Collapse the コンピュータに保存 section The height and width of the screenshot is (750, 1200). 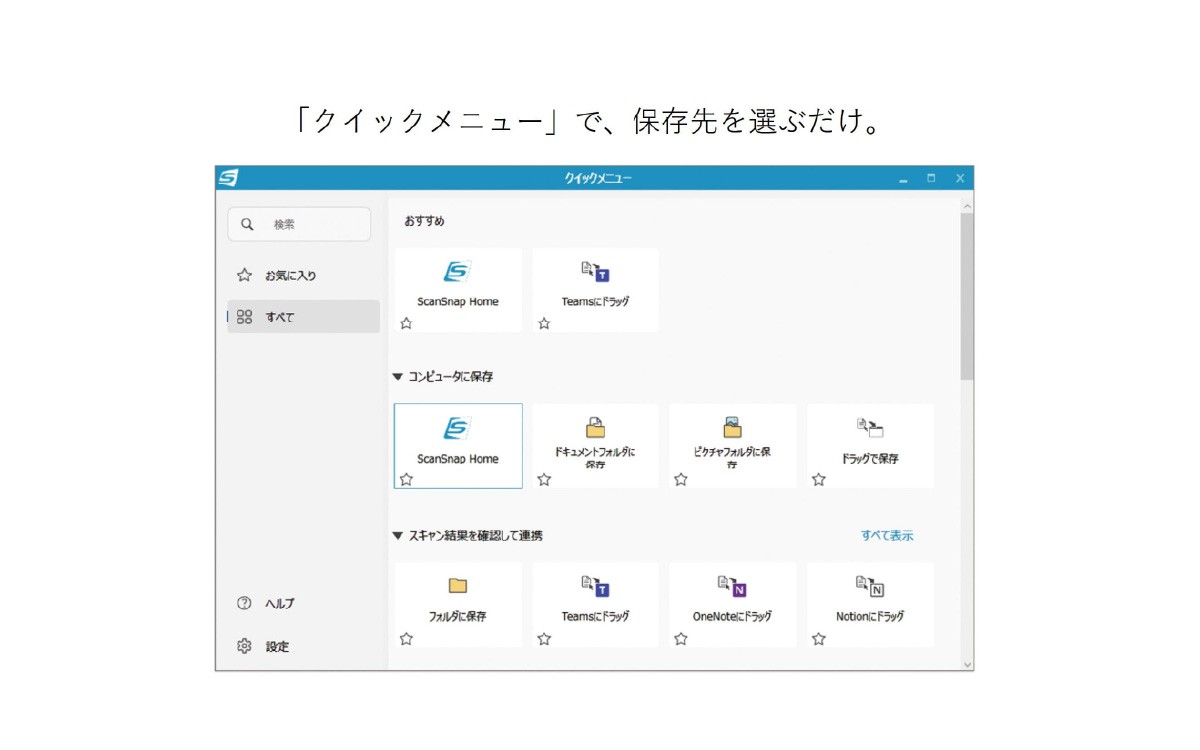click(x=398, y=377)
